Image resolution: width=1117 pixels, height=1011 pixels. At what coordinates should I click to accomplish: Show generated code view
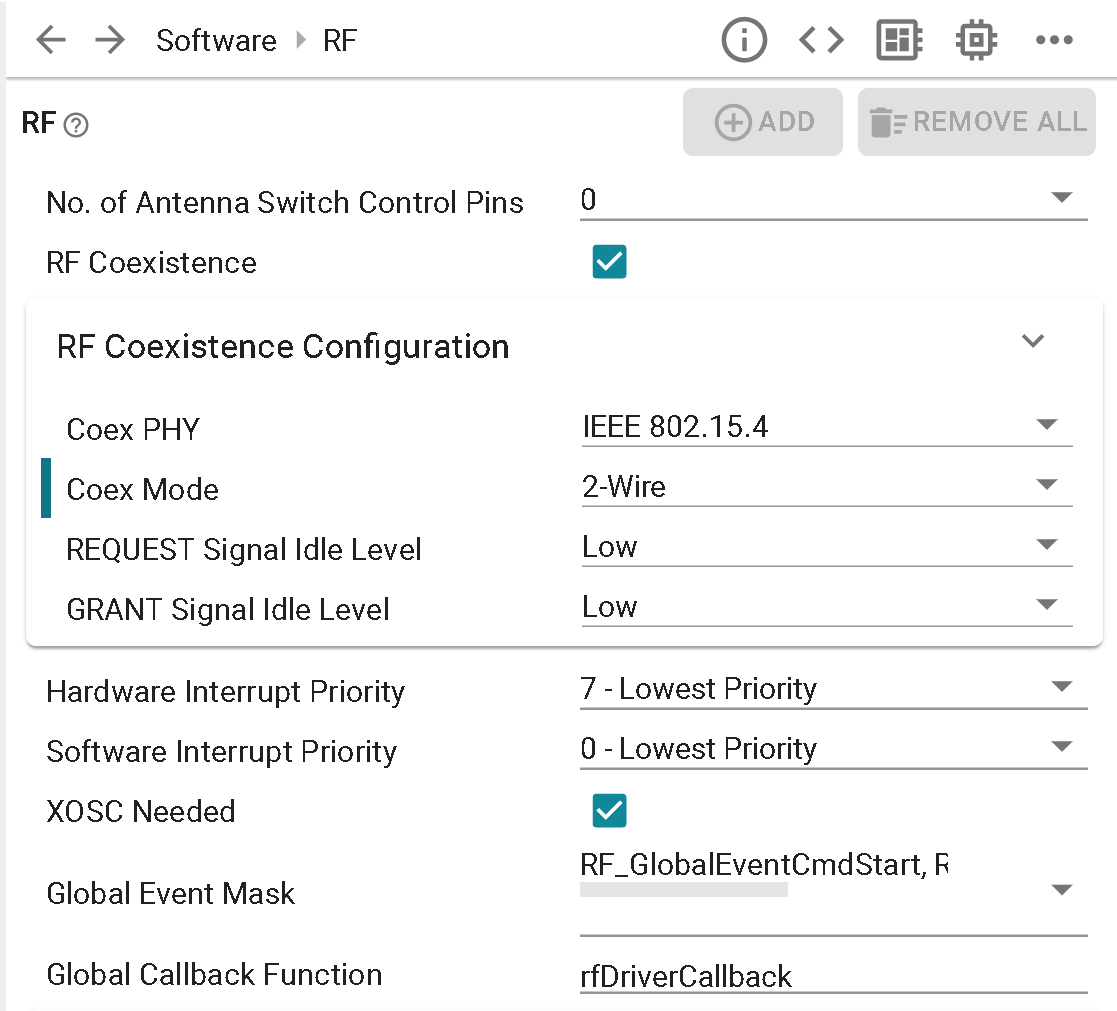[x=820, y=40]
